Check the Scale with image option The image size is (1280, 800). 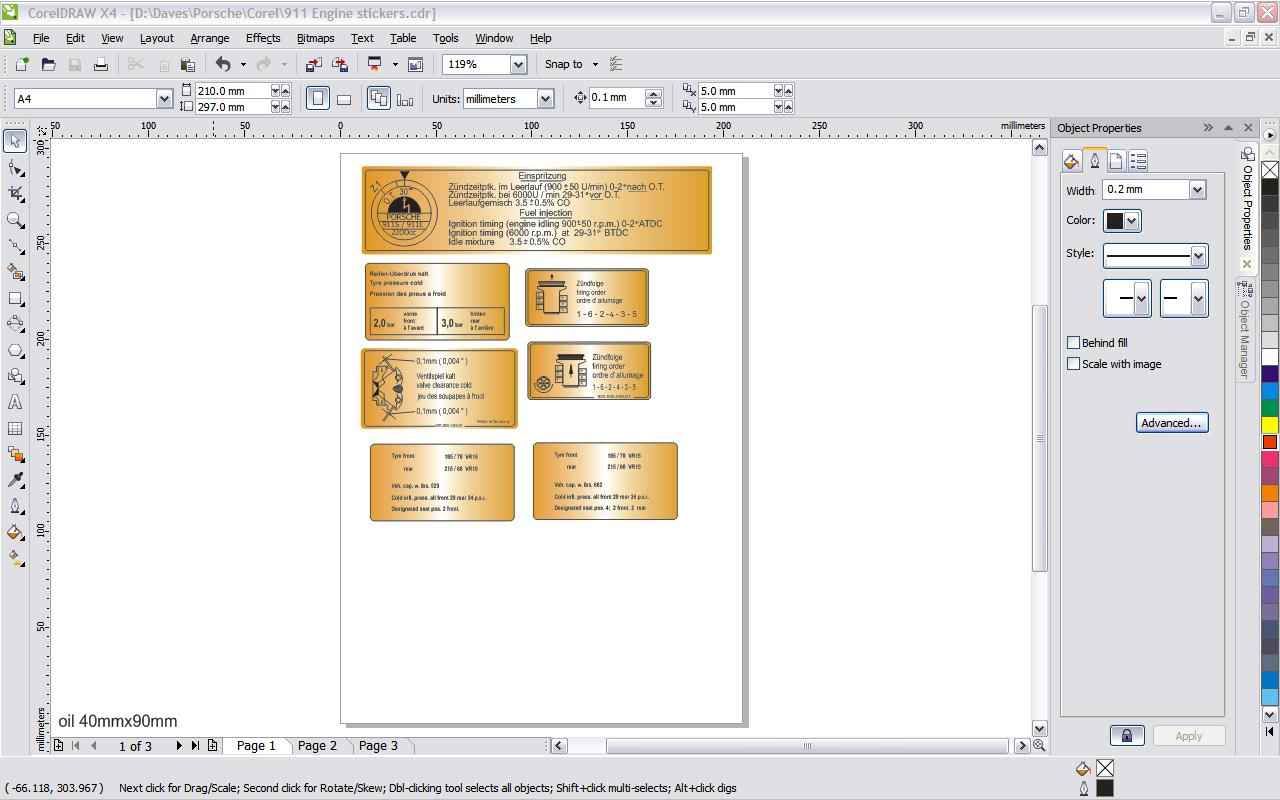(x=1073, y=364)
